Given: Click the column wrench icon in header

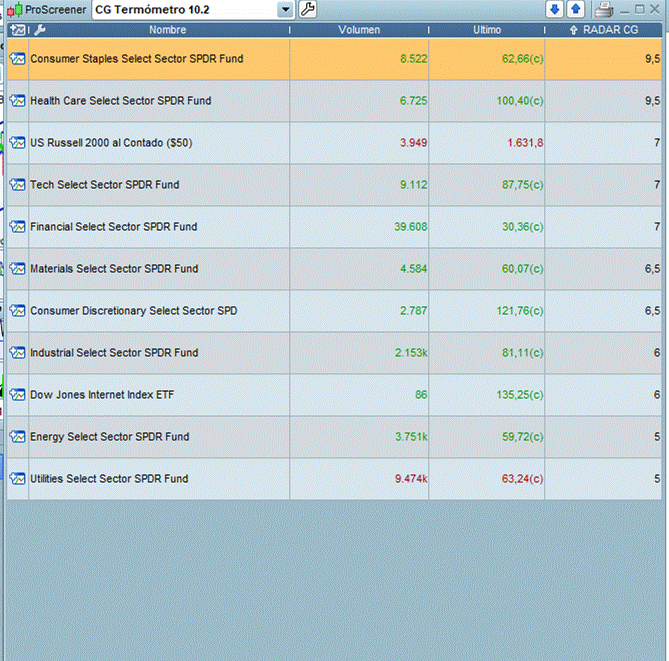Looking at the screenshot, I should coord(40,30).
